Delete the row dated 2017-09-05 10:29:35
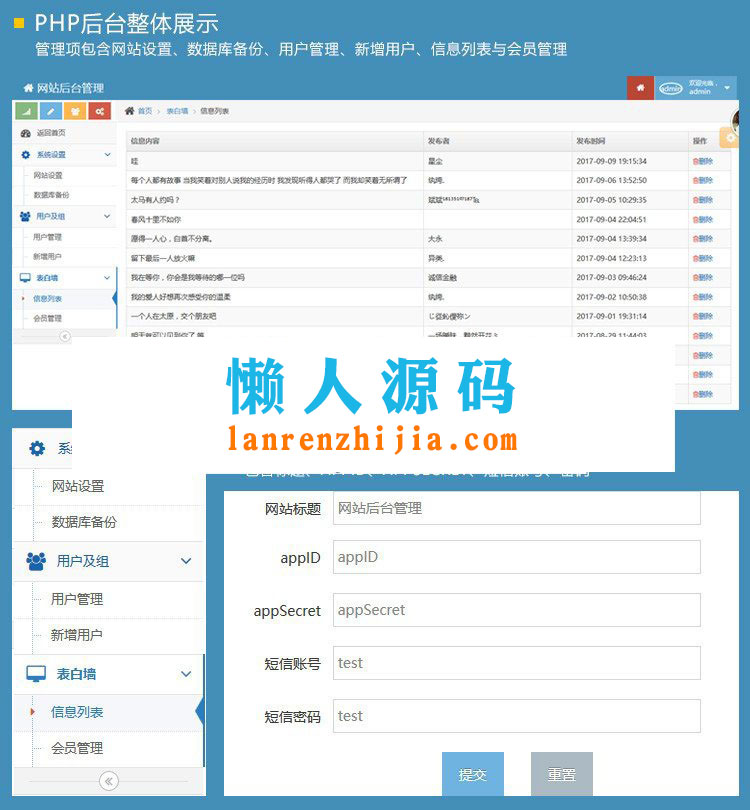The image size is (750, 810). point(702,200)
